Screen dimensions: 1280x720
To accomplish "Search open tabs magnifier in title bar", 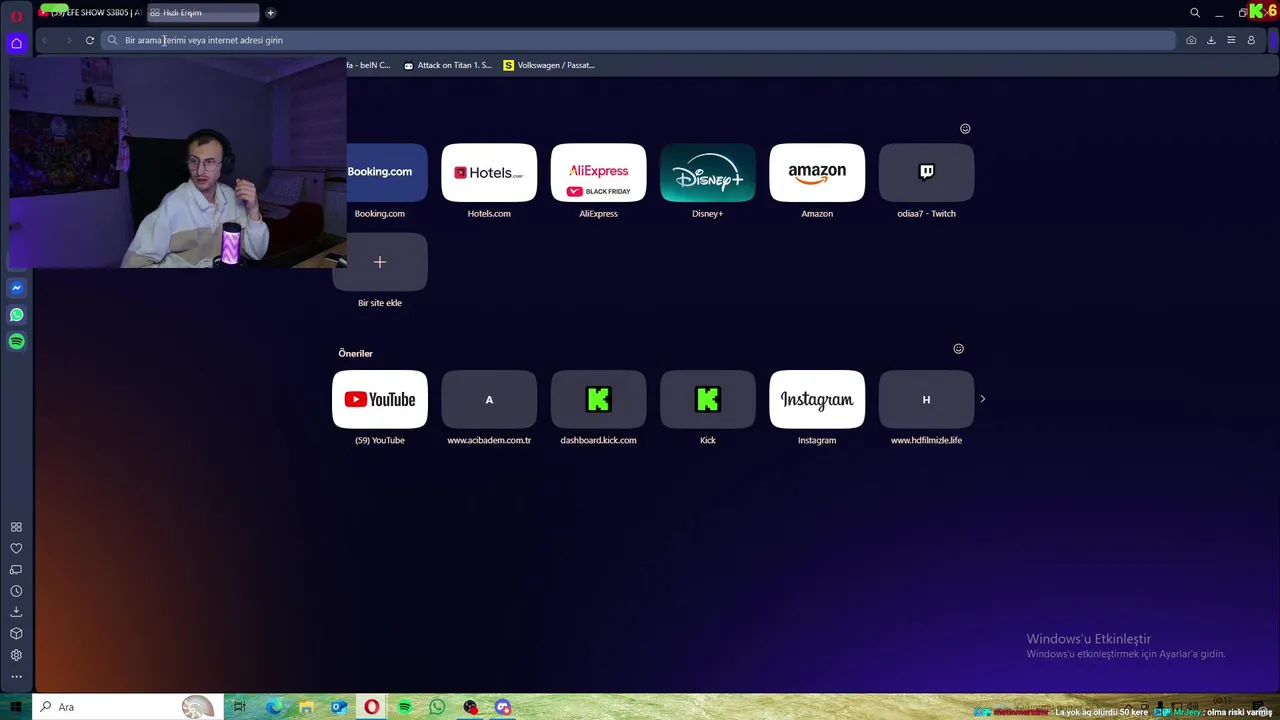I will click(1194, 13).
